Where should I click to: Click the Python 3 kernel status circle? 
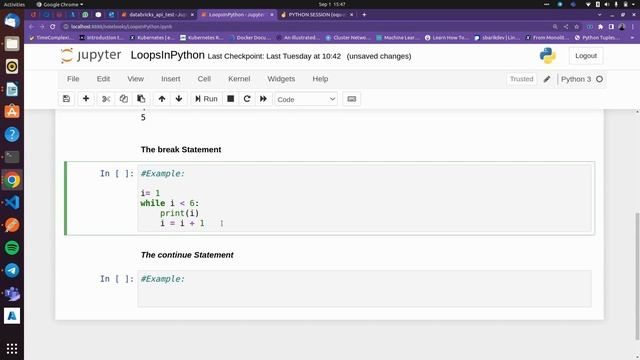pos(599,79)
